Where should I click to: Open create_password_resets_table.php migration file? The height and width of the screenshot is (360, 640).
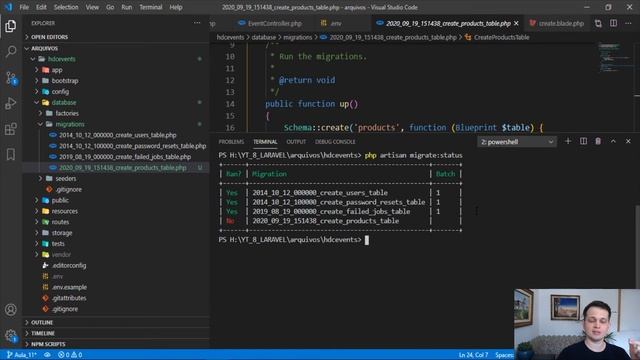pos(133,146)
